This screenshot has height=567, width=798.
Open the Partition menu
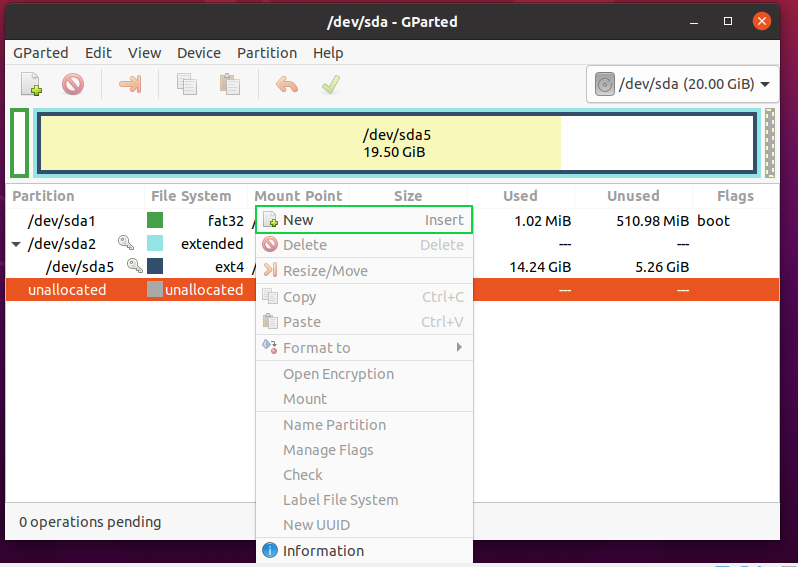click(x=267, y=53)
